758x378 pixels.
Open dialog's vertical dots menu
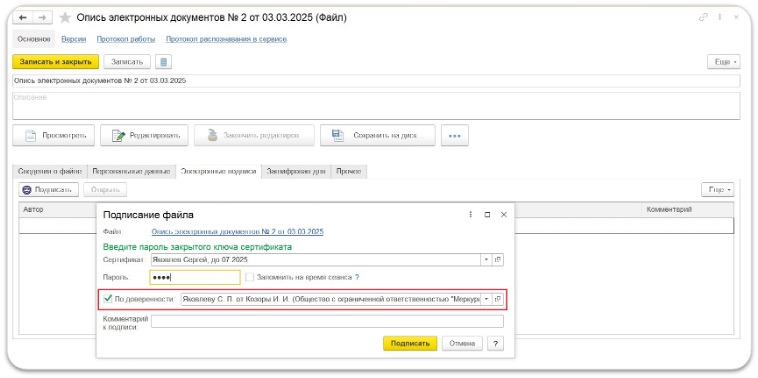[x=470, y=215]
